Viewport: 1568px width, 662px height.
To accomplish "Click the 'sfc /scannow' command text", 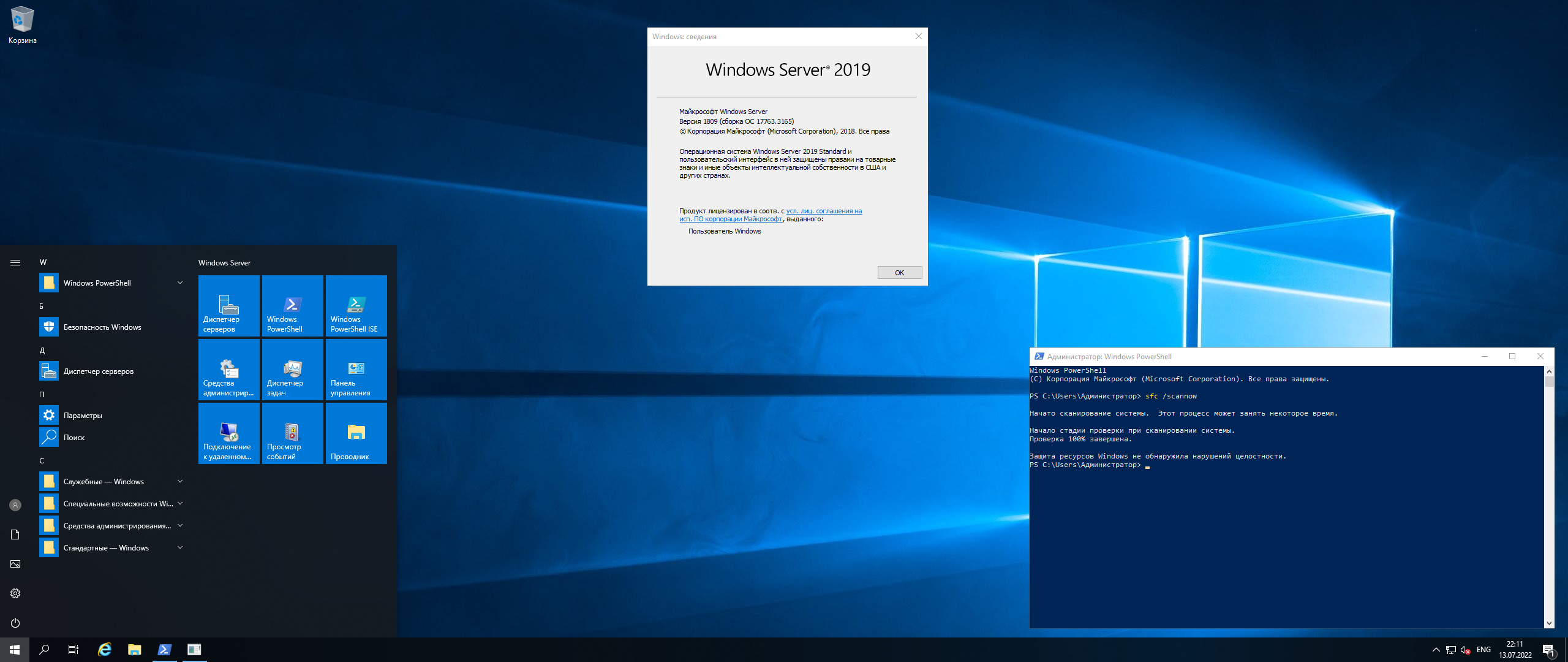I will (x=1170, y=397).
